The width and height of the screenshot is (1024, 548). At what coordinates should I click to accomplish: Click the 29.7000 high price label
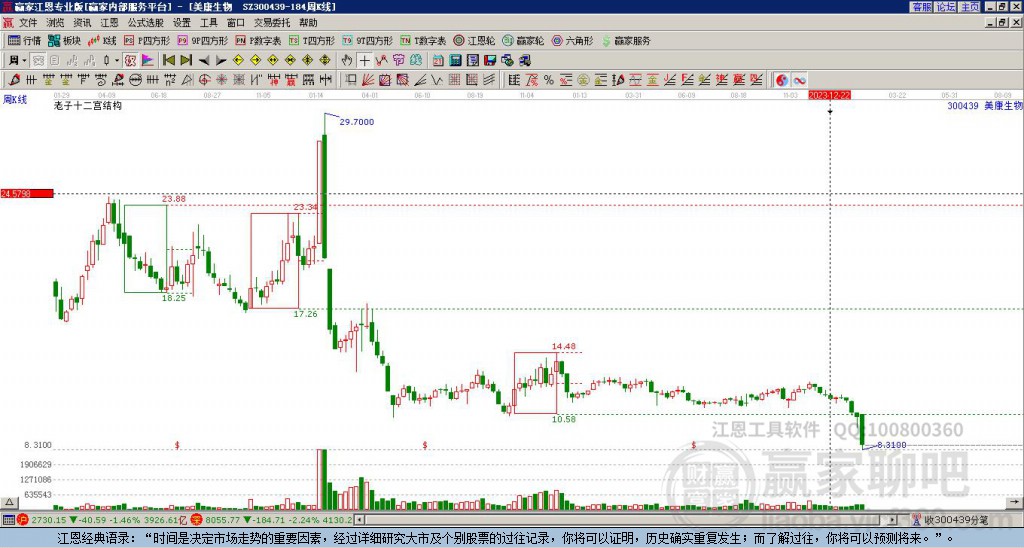357,122
